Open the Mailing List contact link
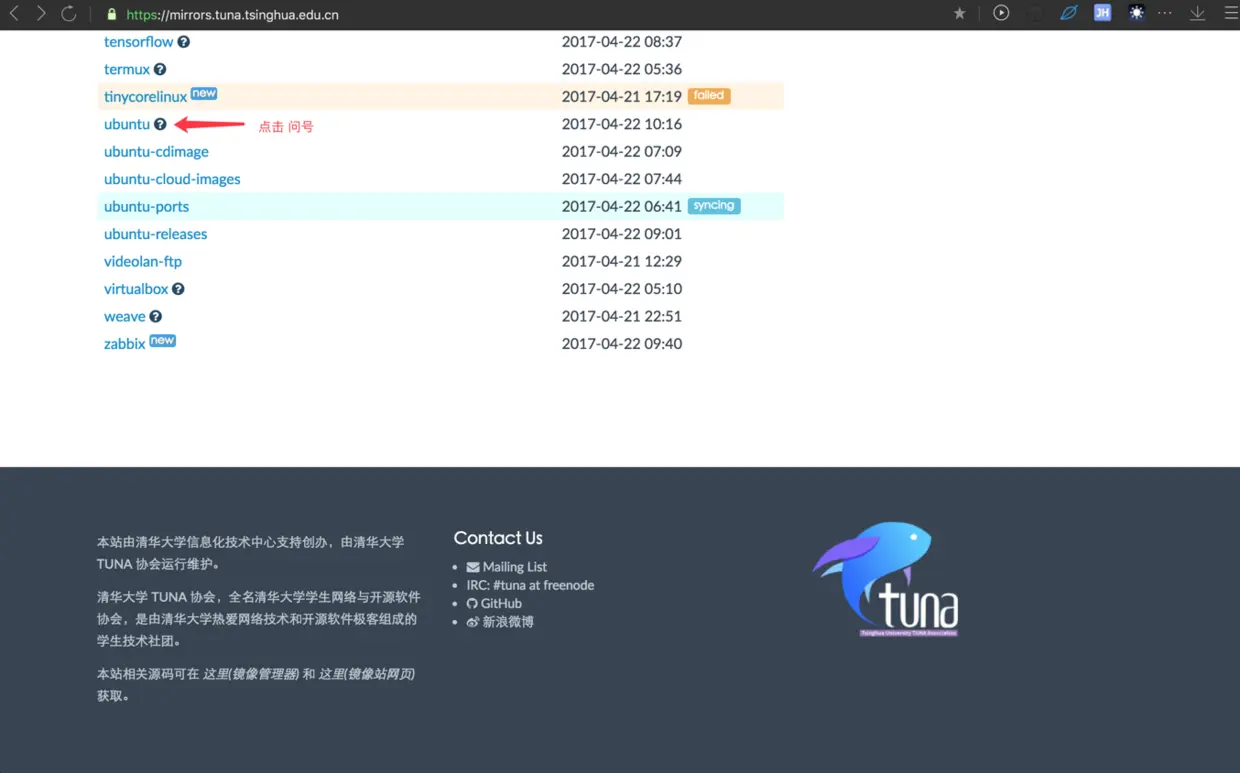 tap(507, 567)
